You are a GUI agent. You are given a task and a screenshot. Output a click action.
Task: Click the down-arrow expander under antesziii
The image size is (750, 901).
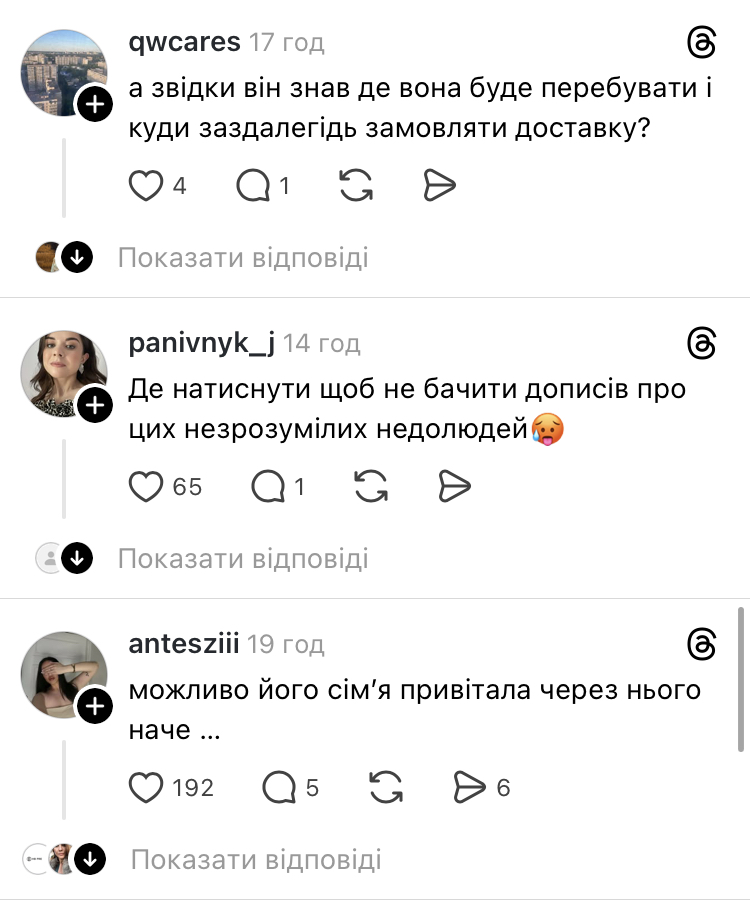[x=92, y=859]
